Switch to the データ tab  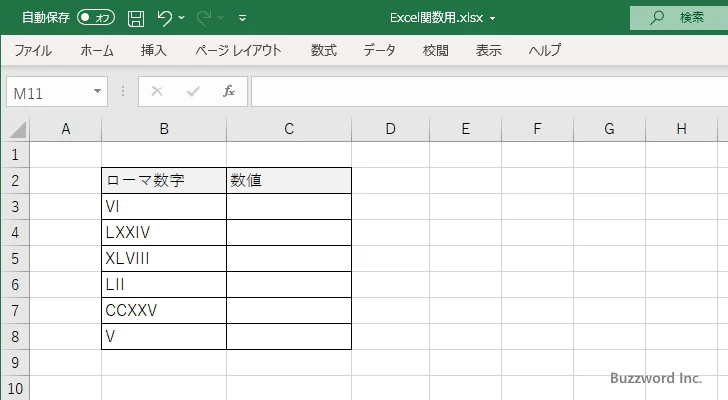(379, 50)
